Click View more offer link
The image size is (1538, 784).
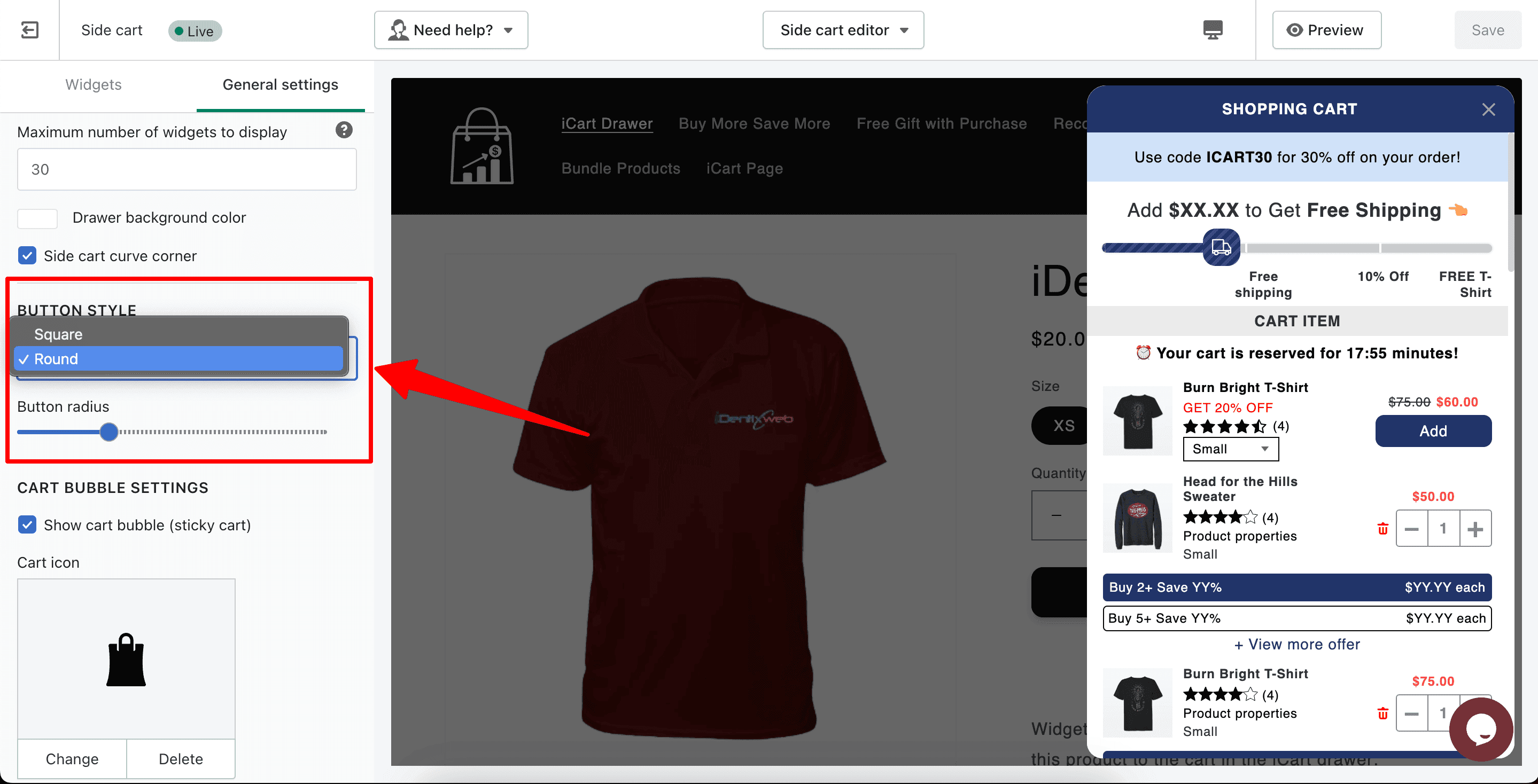[1297, 645]
